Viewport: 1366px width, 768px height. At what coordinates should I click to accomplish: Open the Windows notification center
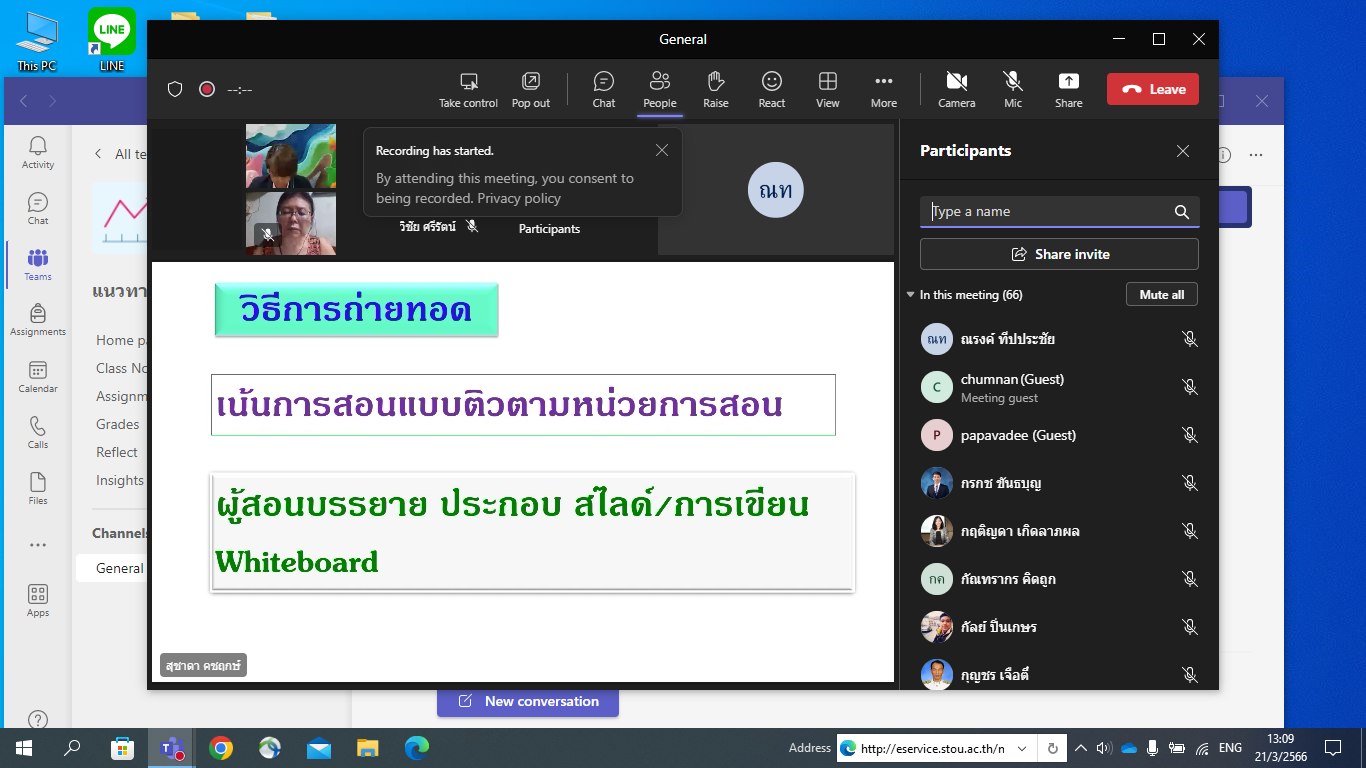(1332, 747)
